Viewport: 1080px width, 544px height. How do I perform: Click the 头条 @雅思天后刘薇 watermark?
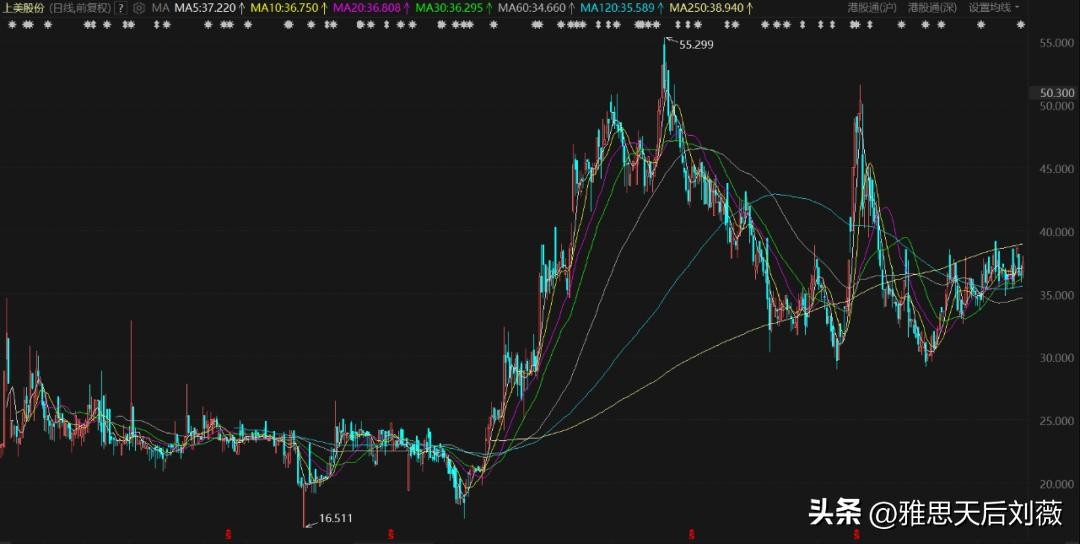[x=934, y=514]
